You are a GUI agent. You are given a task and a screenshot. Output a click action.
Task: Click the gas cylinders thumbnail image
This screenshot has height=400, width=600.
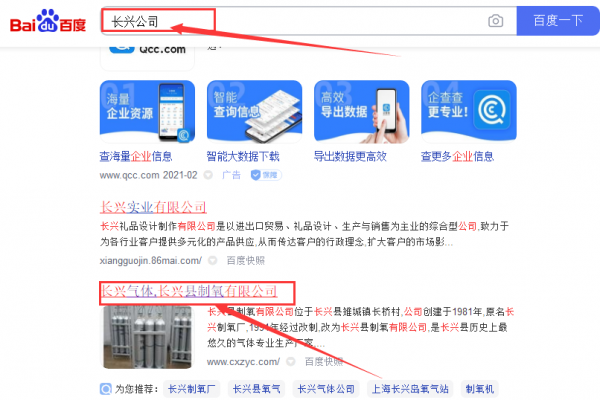click(147, 337)
